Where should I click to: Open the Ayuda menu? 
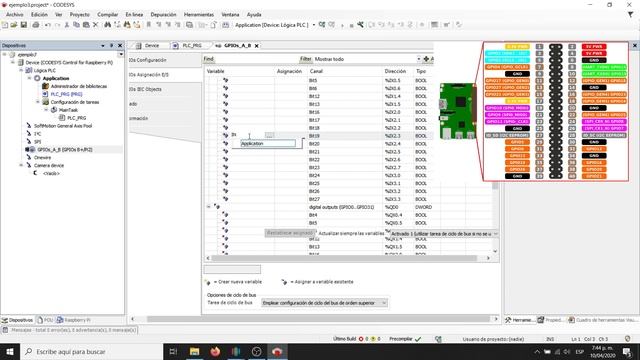(x=254, y=14)
